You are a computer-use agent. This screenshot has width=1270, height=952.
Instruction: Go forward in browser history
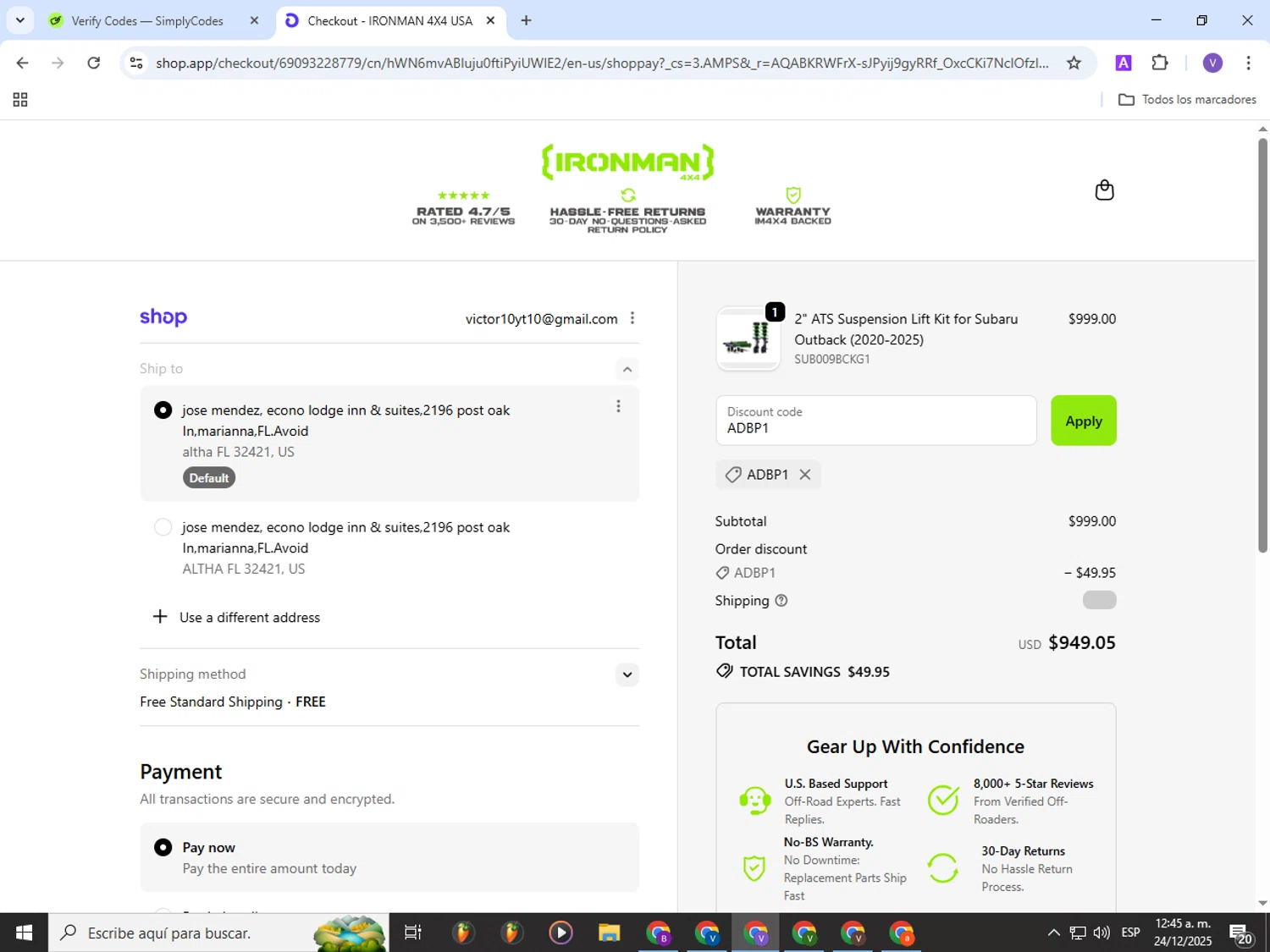tap(58, 63)
